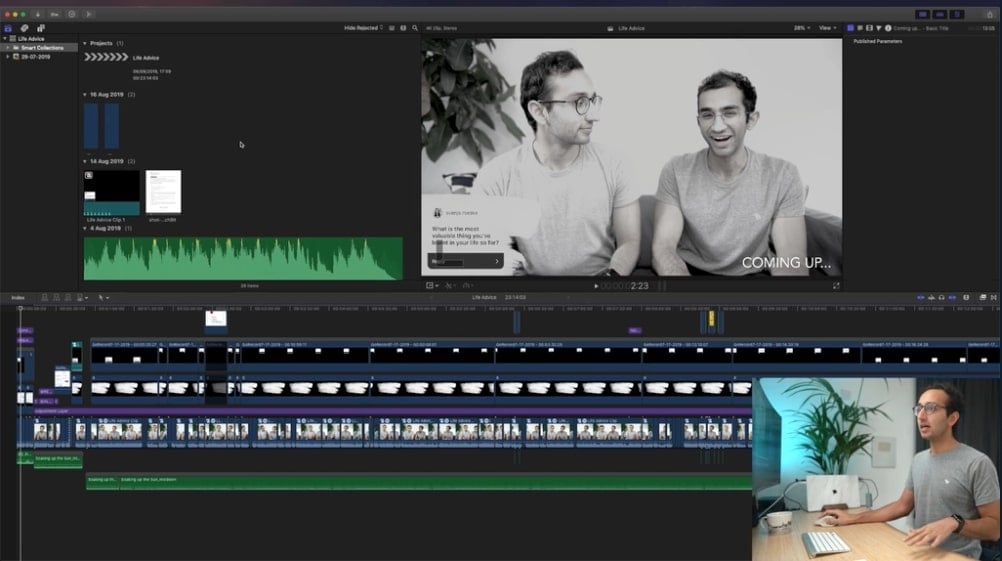Image resolution: width=1002 pixels, height=561 pixels.
Task: Select the Life Advice Clip 1 thumbnail
Action: click(x=111, y=193)
